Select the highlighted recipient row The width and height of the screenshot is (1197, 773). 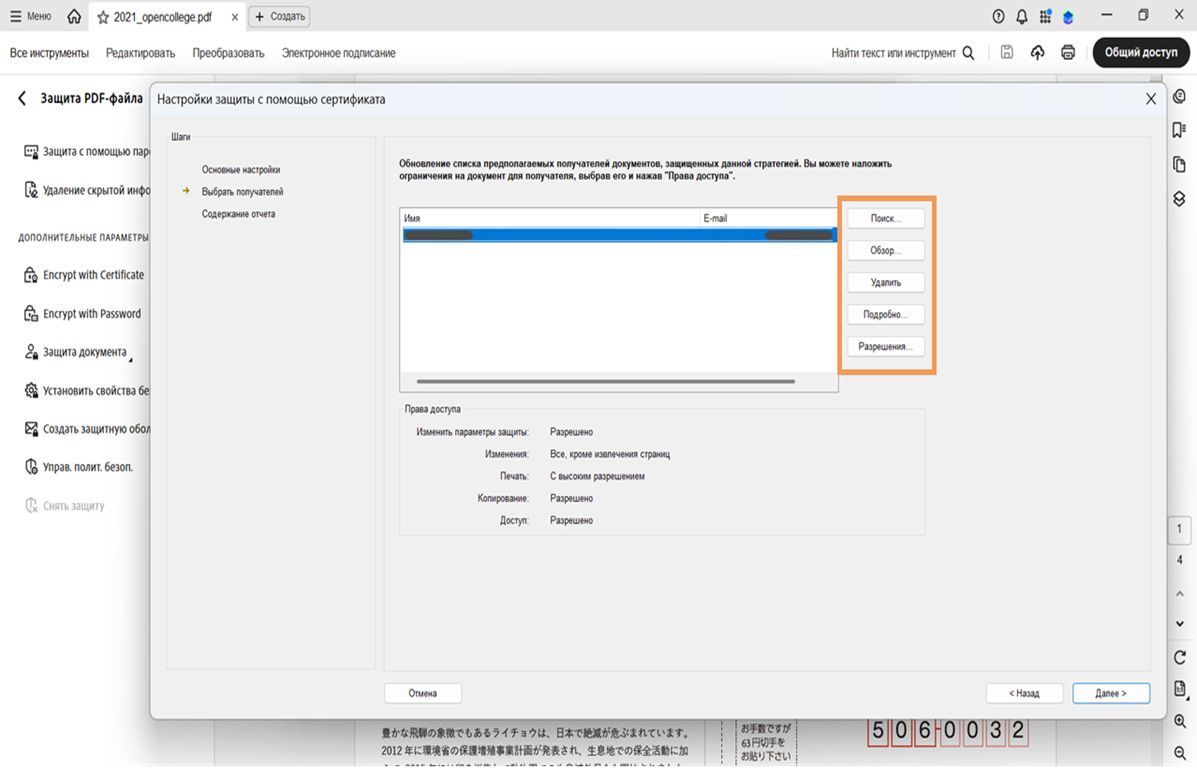click(619, 235)
